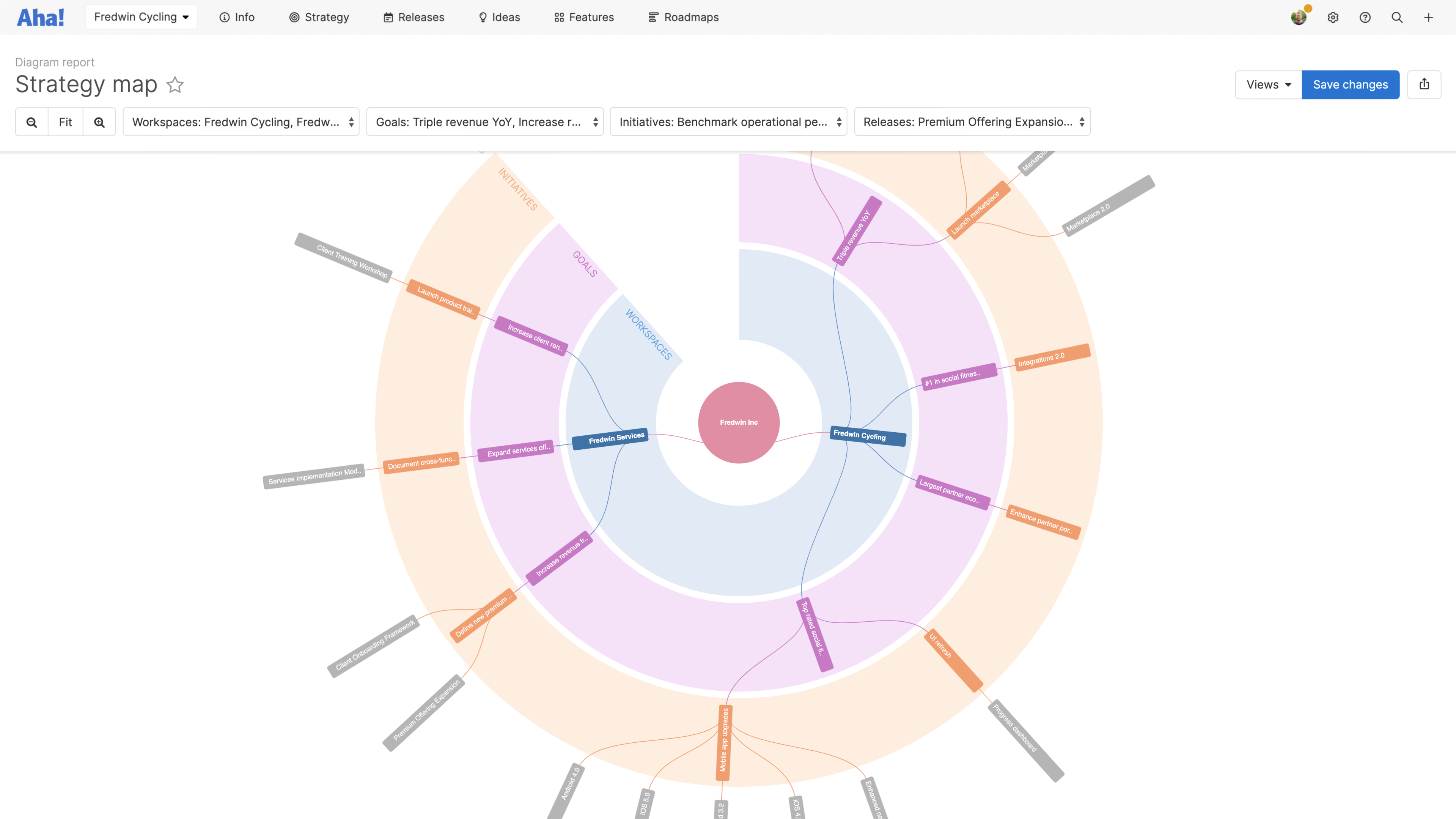1456x819 pixels.
Task: Expand the Workspaces filter dropdown
Action: coord(241,122)
